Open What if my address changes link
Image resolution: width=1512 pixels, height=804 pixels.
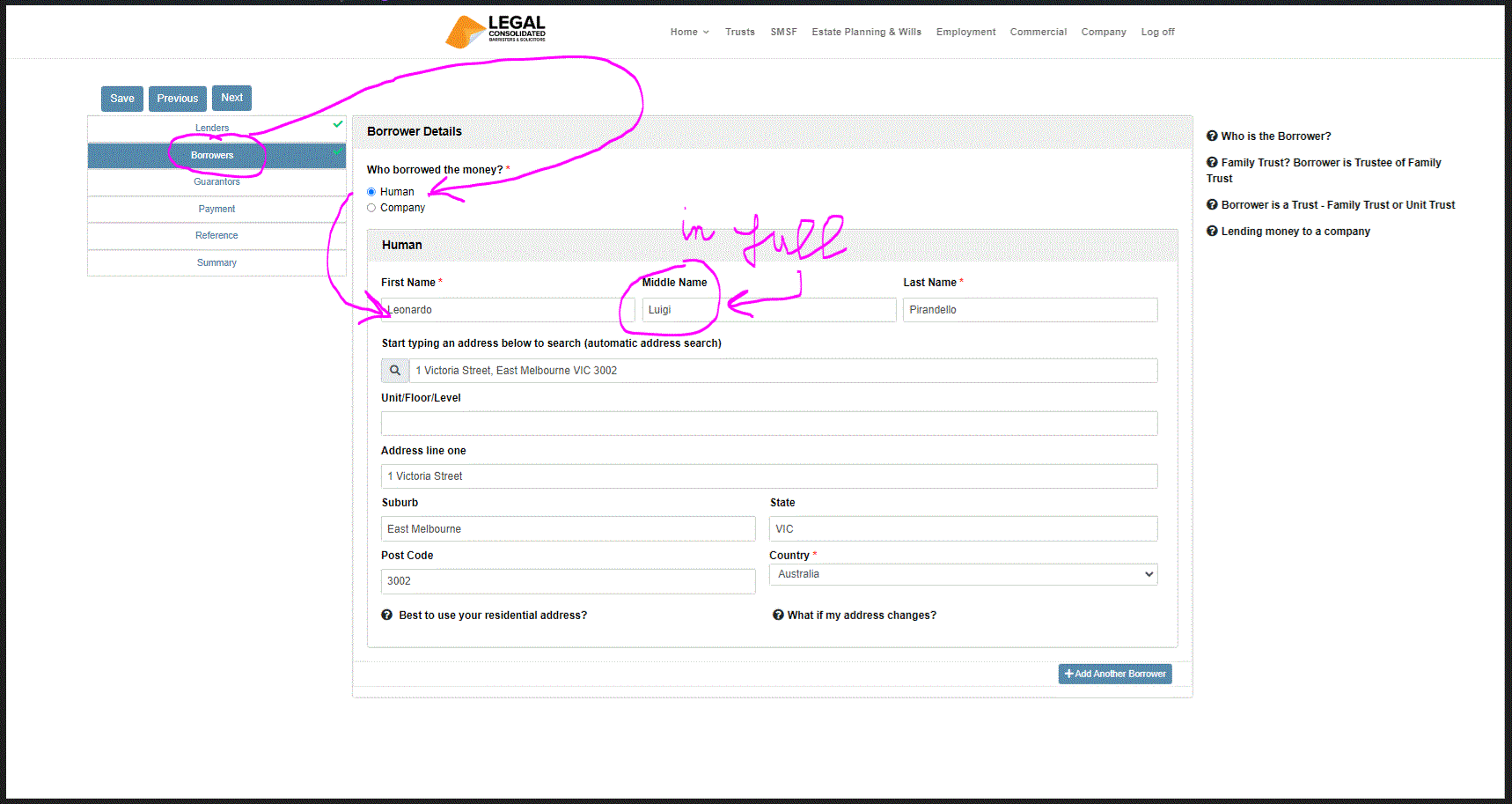coord(862,615)
